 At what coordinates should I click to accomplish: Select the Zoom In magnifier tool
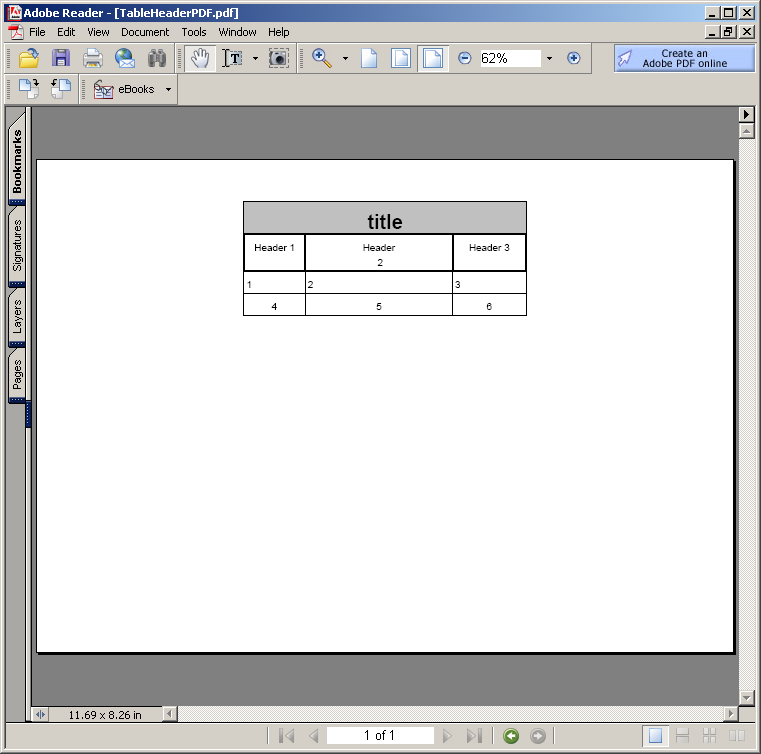pos(322,58)
